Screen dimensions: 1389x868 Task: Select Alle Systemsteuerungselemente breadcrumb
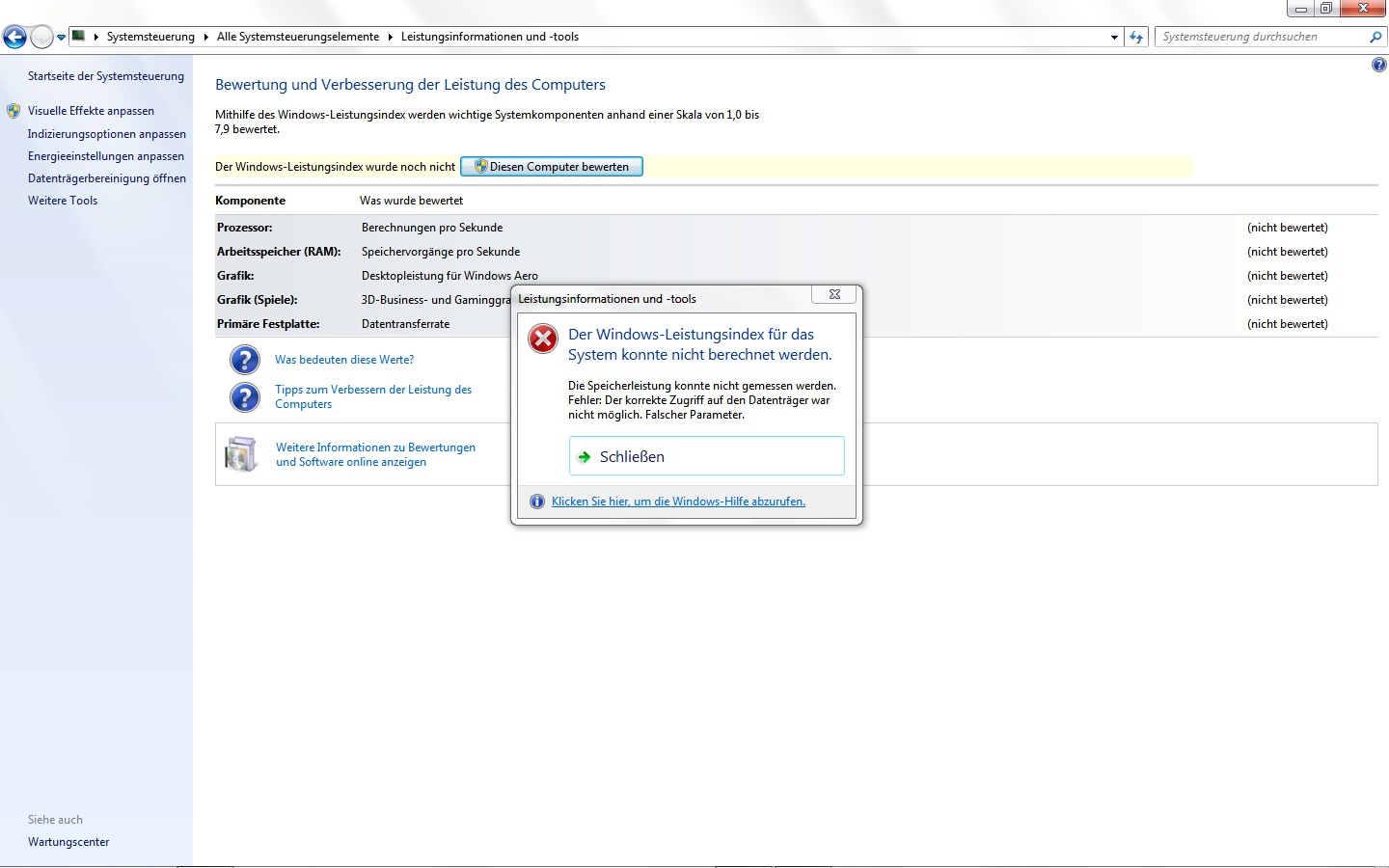pyautogui.click(x=298, y=37)
